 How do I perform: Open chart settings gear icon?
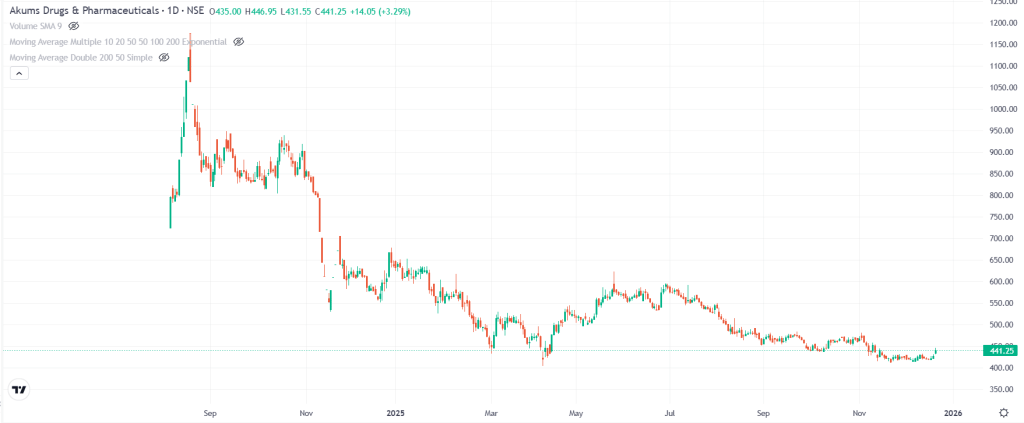(x=1003, y=411)
